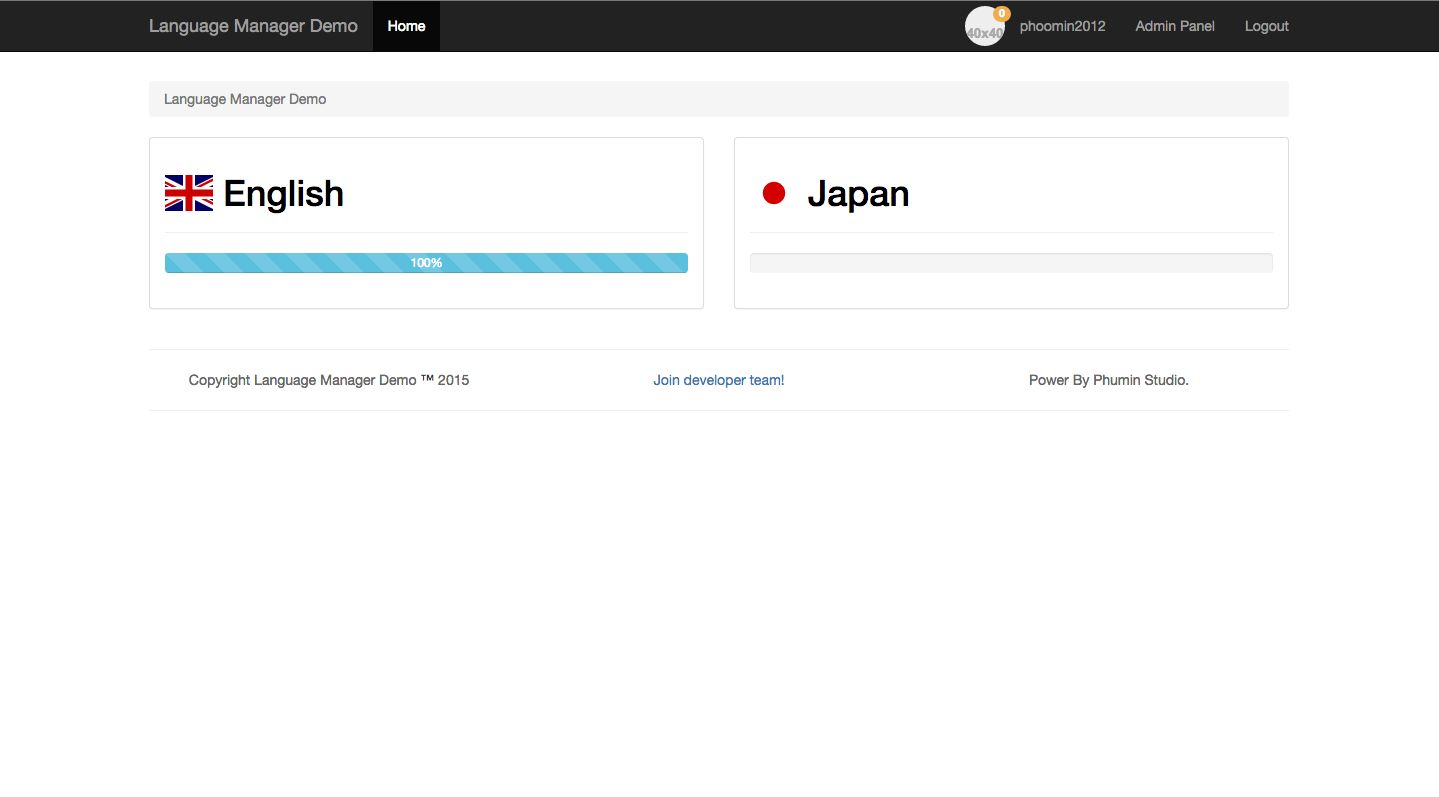Click the Japan red circle flag icon

[x=773, y=193]
